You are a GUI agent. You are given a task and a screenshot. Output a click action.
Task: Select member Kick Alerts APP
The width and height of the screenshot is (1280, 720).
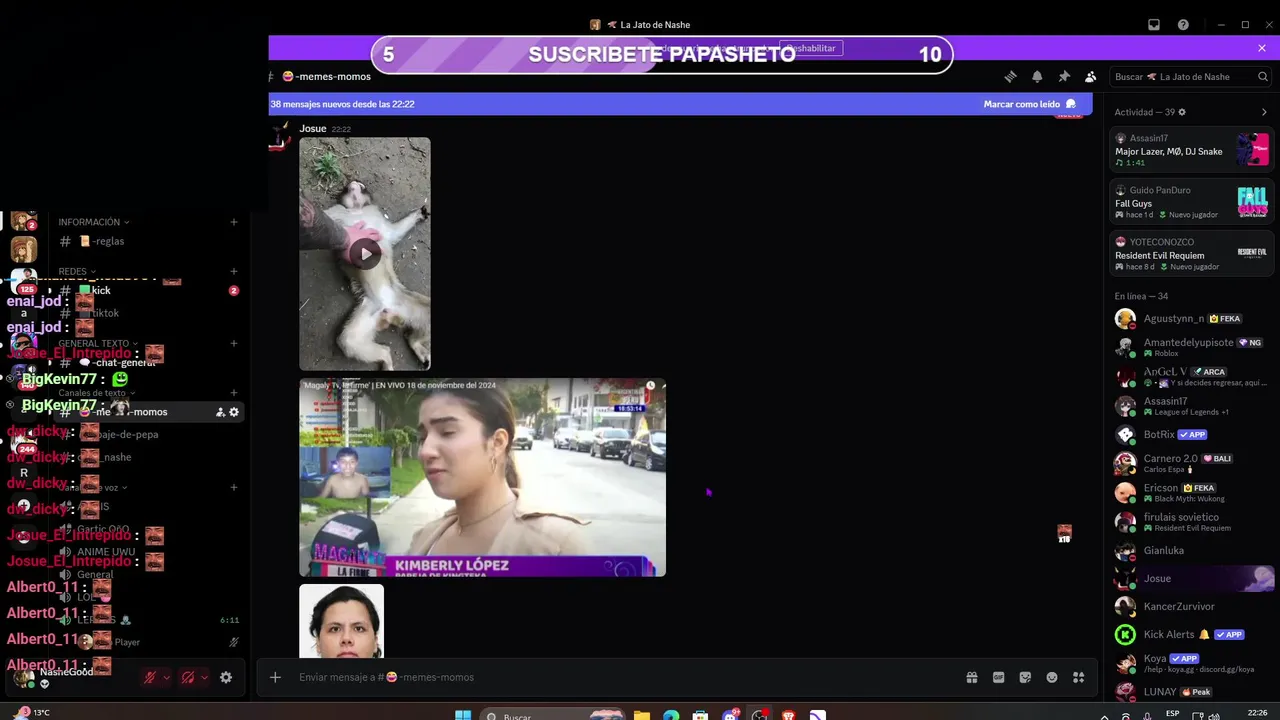(1192, 634)
